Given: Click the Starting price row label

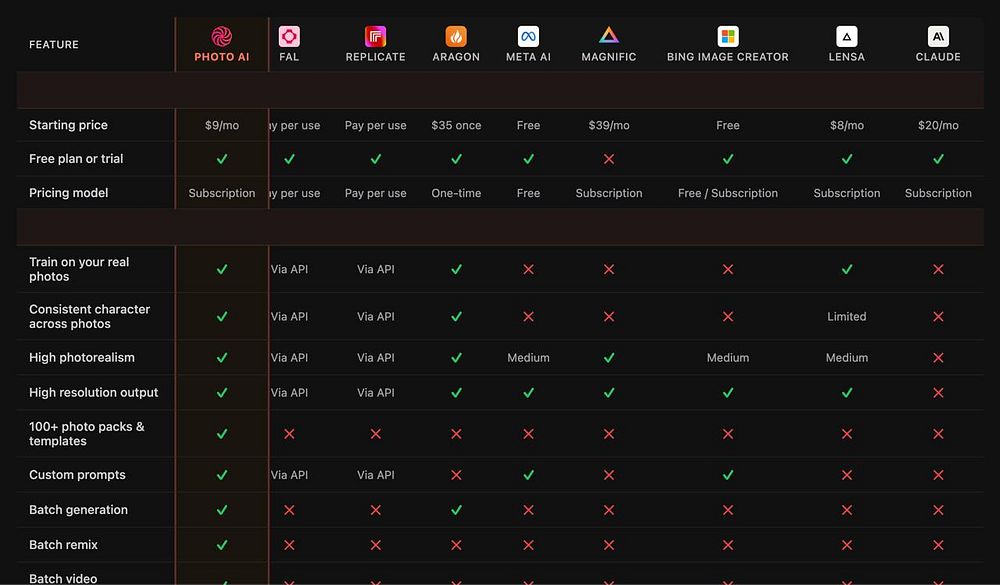Looking at the screenshot, I should (68, 125).
